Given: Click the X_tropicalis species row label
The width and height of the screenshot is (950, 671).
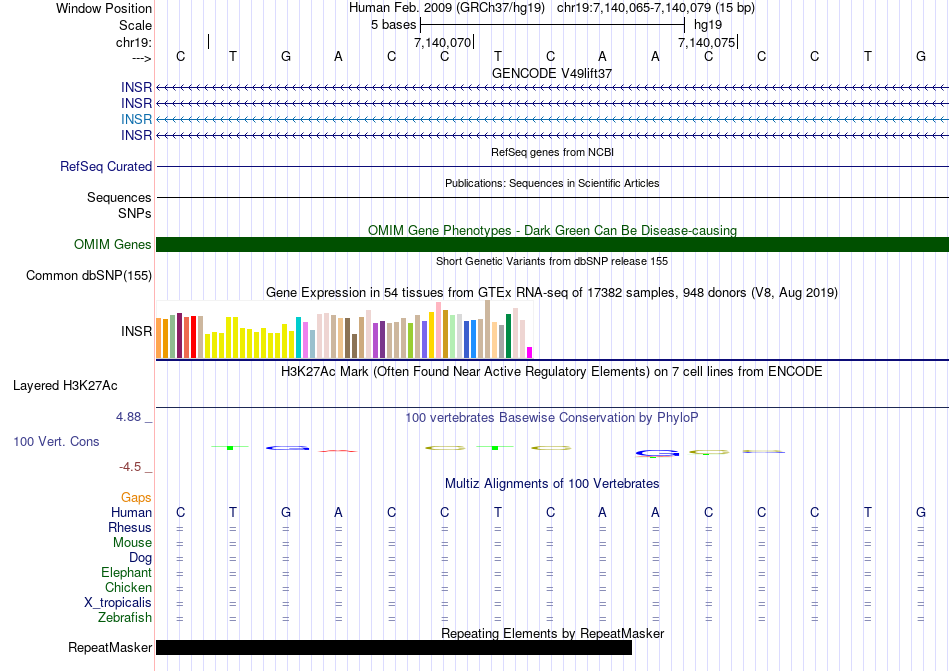Looking at the screenshot, I should [x=118, y=603].
